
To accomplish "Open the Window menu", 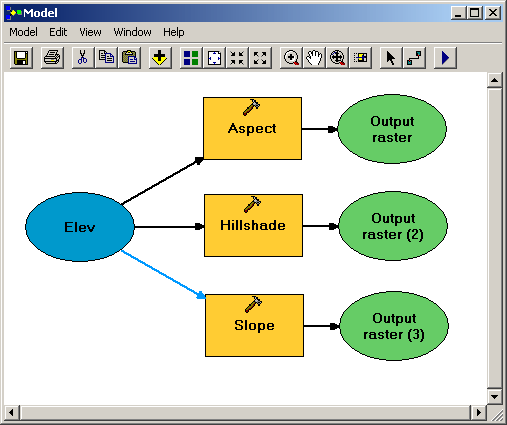I will (x=132, y=32).
